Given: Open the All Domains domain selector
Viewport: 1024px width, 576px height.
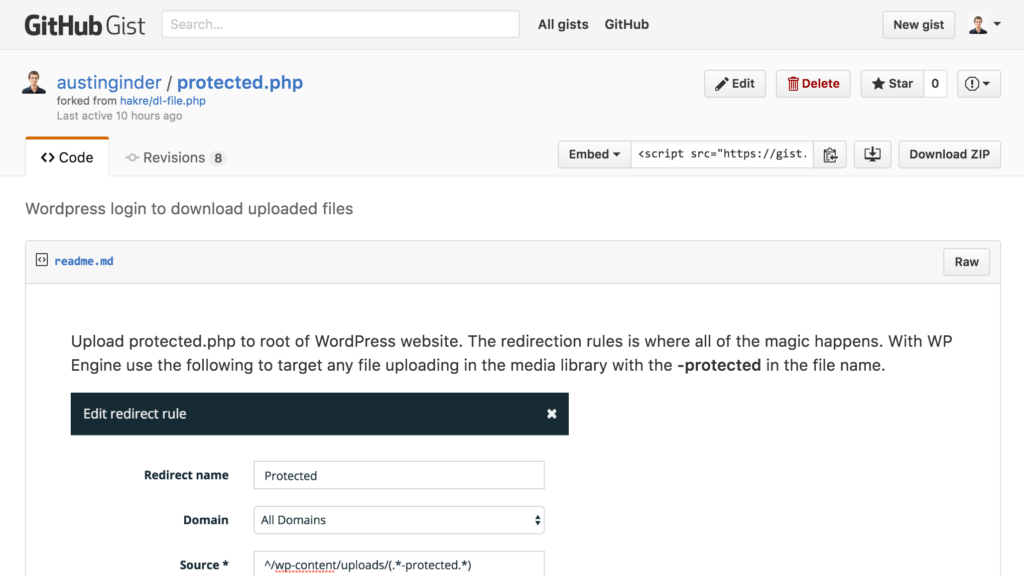Looking at the screenshot, I should pos(398,520).
